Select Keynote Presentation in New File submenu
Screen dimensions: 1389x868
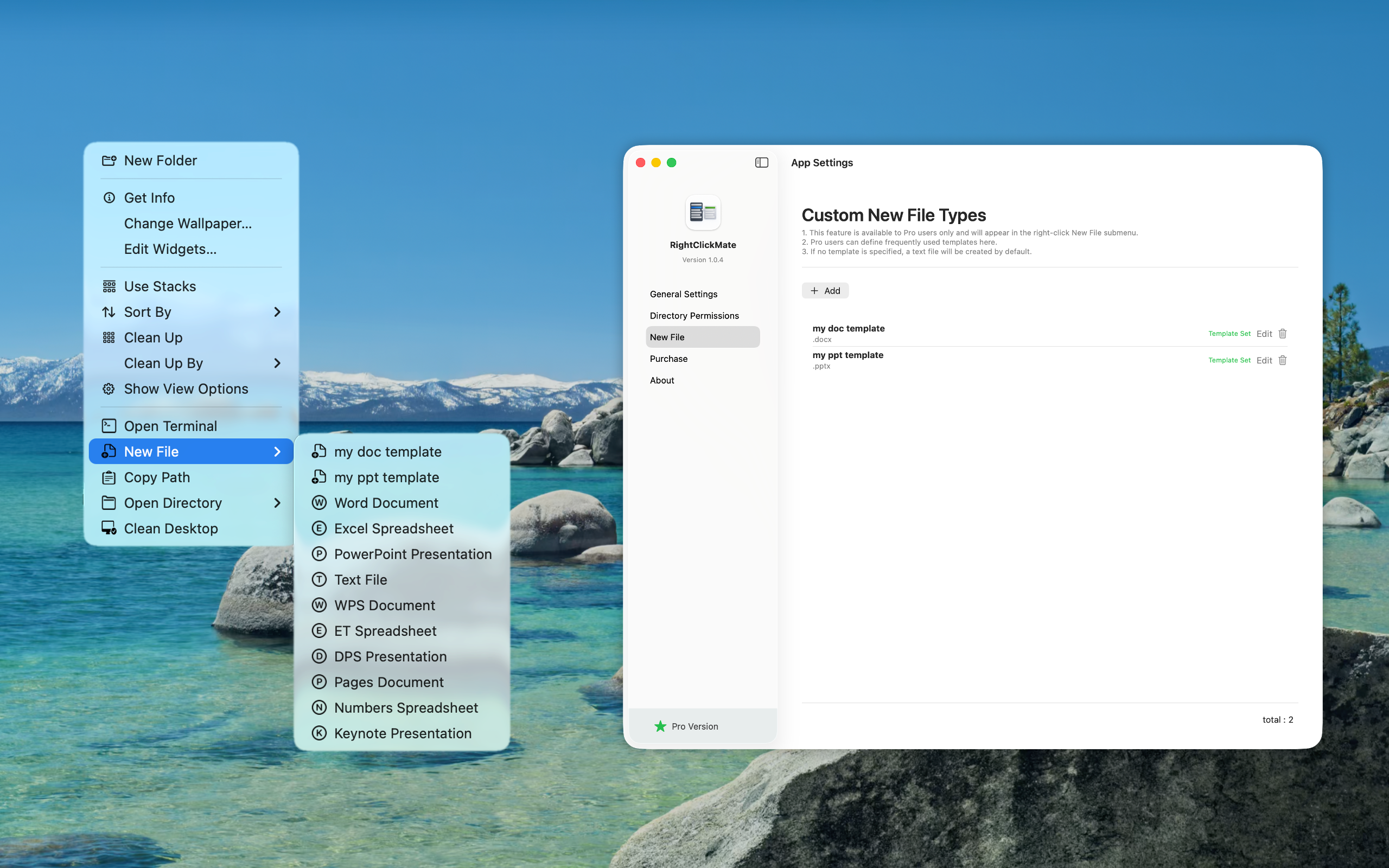(x=402, y=733)
